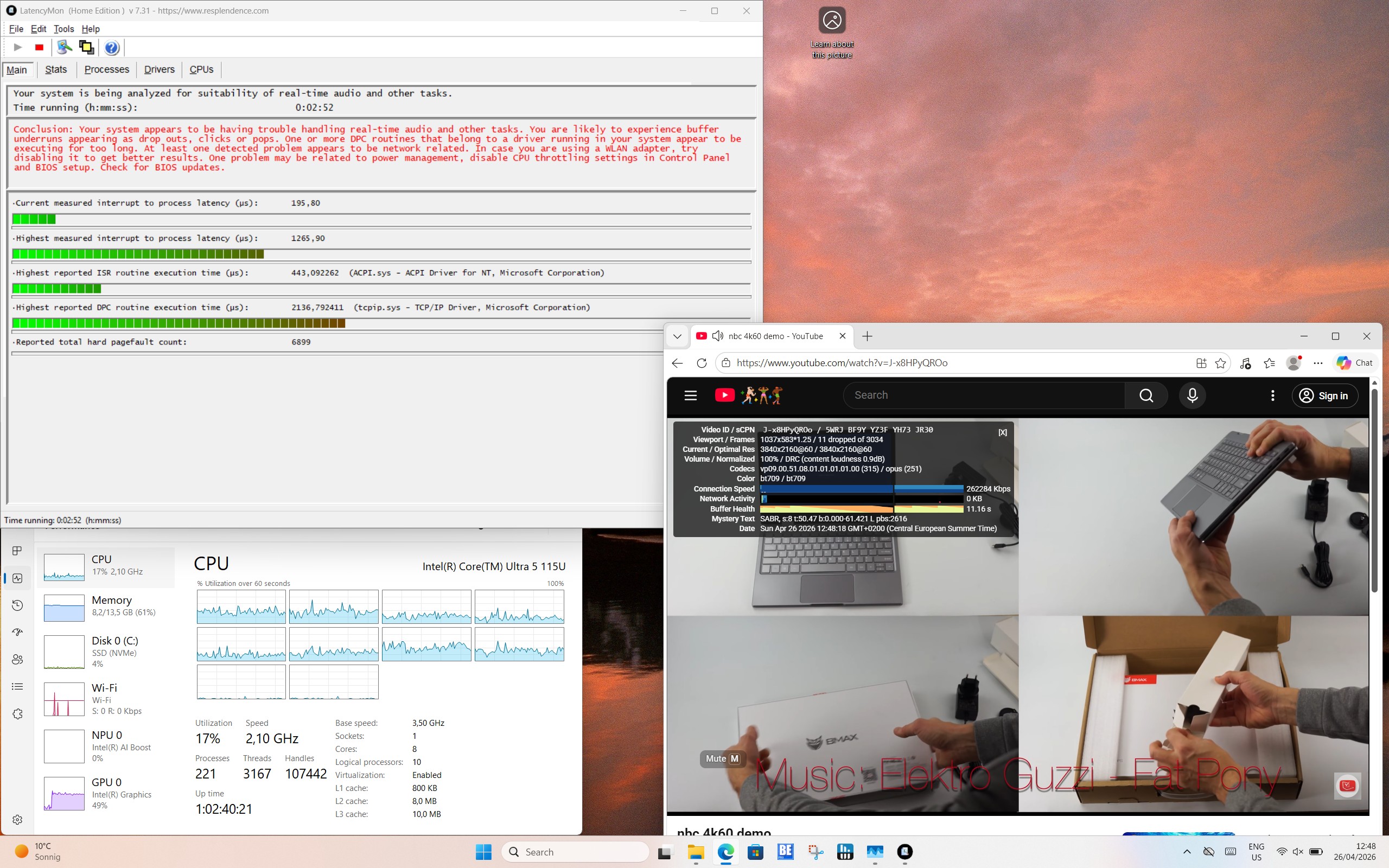
Task: Open Task Manager App history icon
Action: (x=17, y=605)
